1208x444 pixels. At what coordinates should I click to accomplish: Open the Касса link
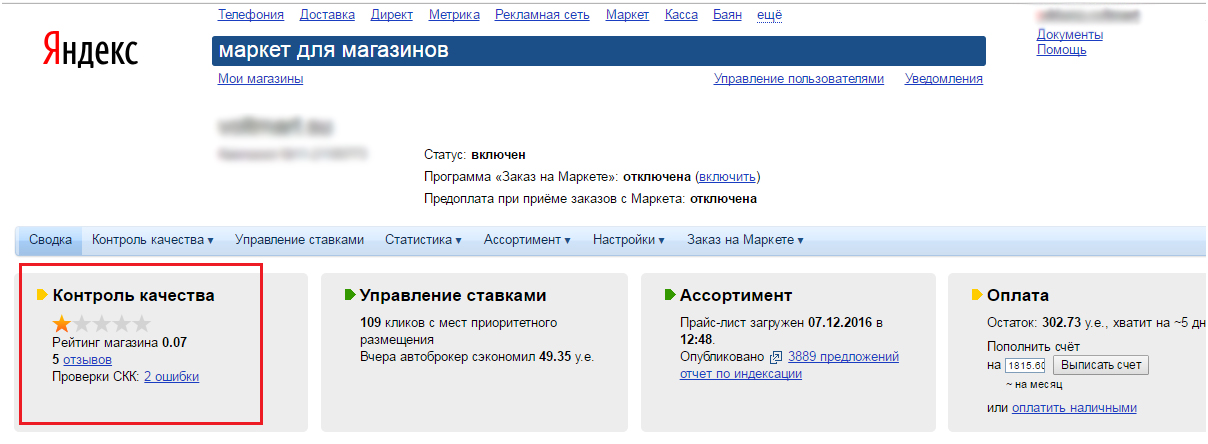(681, 15)
